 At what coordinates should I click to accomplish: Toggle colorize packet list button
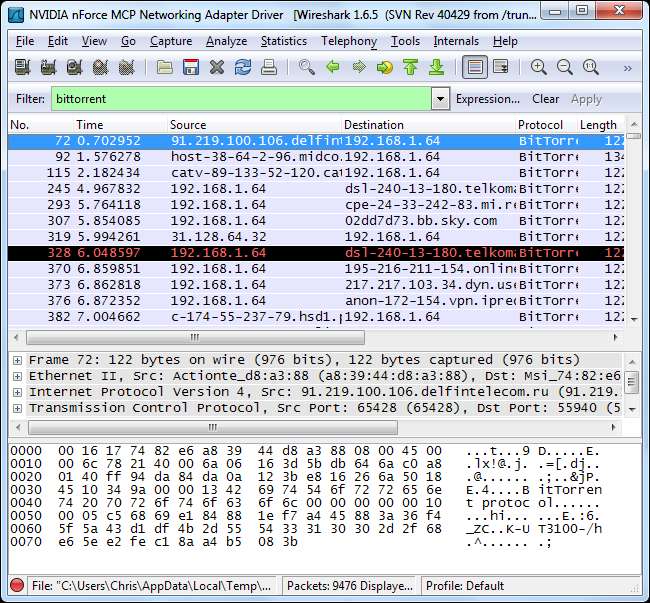(x=475, y=67)
